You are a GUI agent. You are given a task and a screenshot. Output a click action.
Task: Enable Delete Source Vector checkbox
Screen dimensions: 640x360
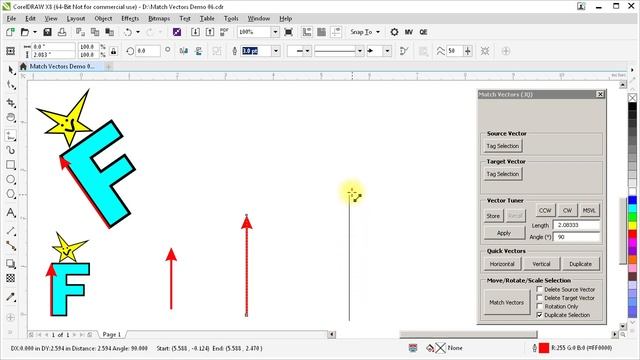coord(540,289)
